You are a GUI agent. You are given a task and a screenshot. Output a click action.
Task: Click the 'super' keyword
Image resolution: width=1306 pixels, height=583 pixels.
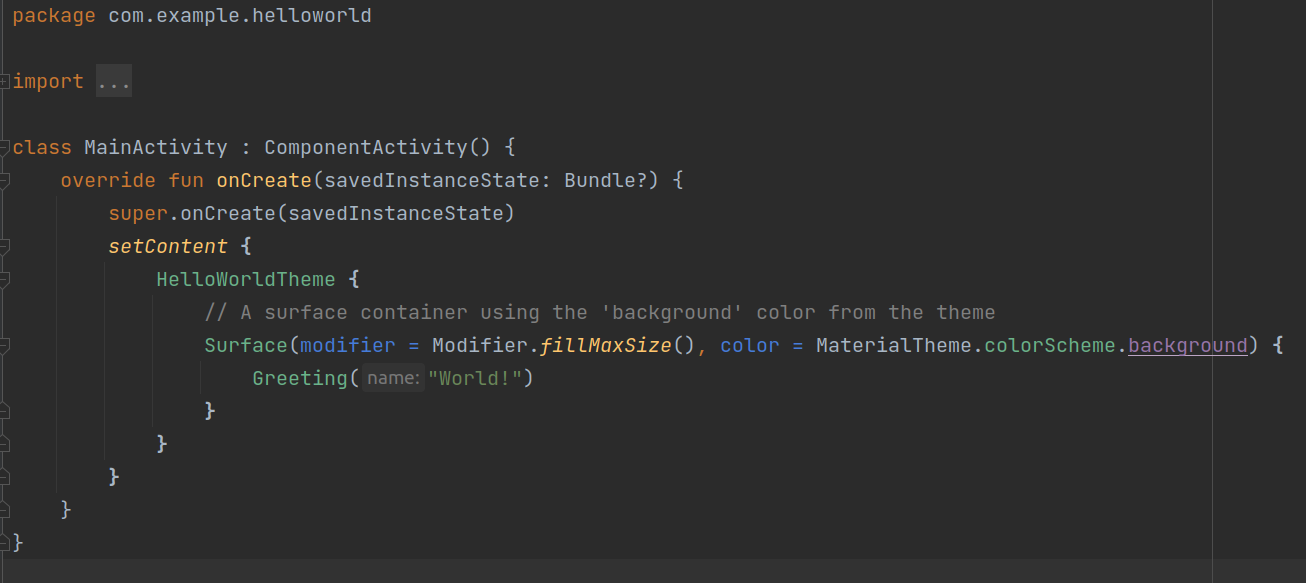point(138,214)
